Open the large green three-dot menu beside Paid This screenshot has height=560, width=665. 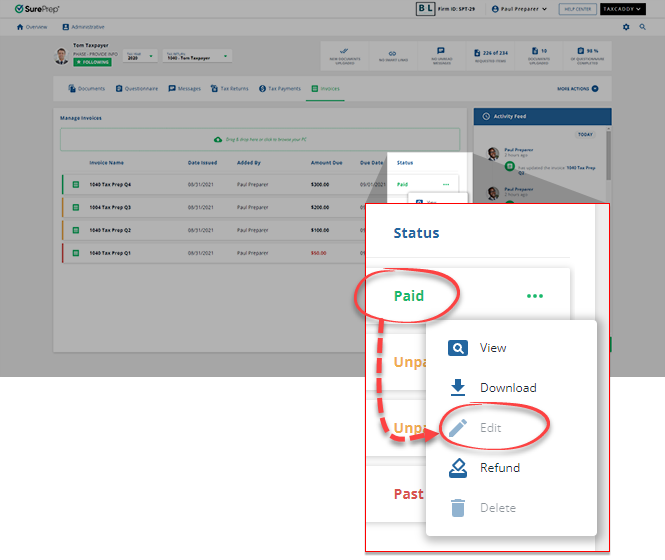point(535,296)
